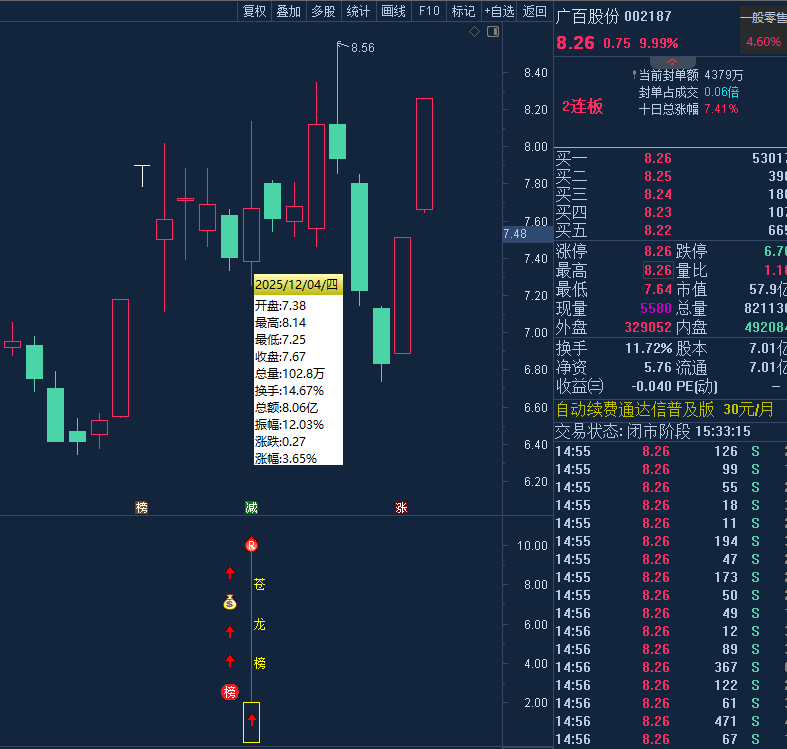This screenshot has height=749, width=787.
Task: Click the red R marker icon
Action: coord(251,545)
